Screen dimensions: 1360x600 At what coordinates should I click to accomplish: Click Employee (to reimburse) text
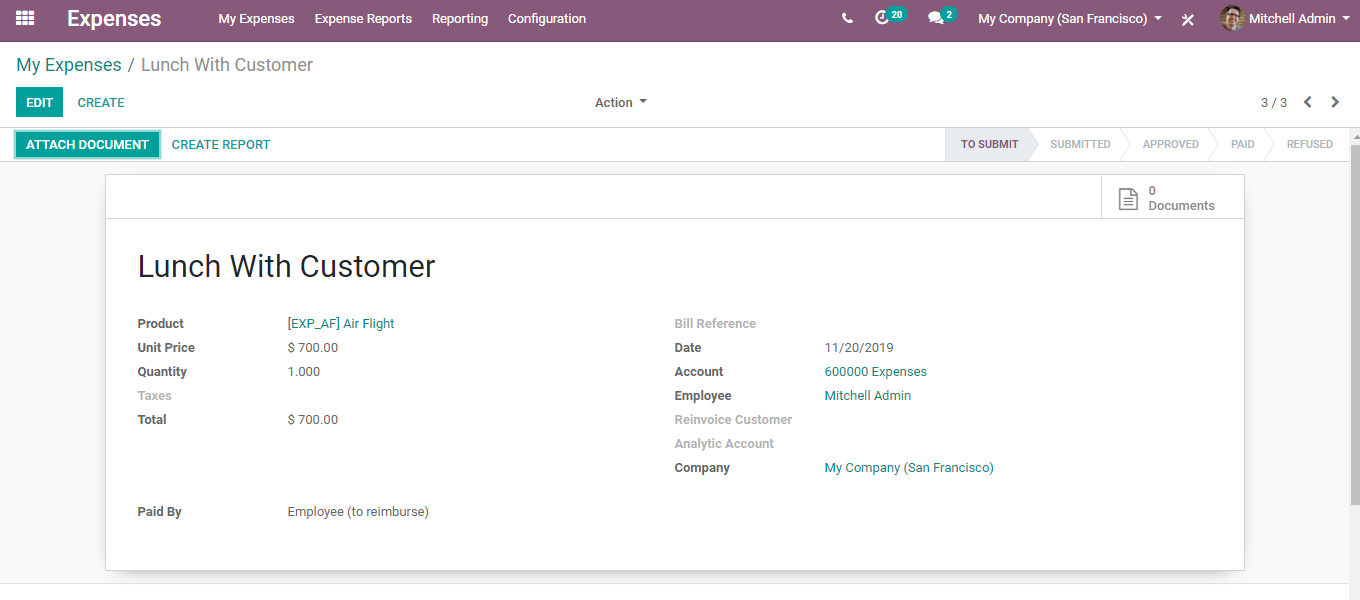pos(358,511)
